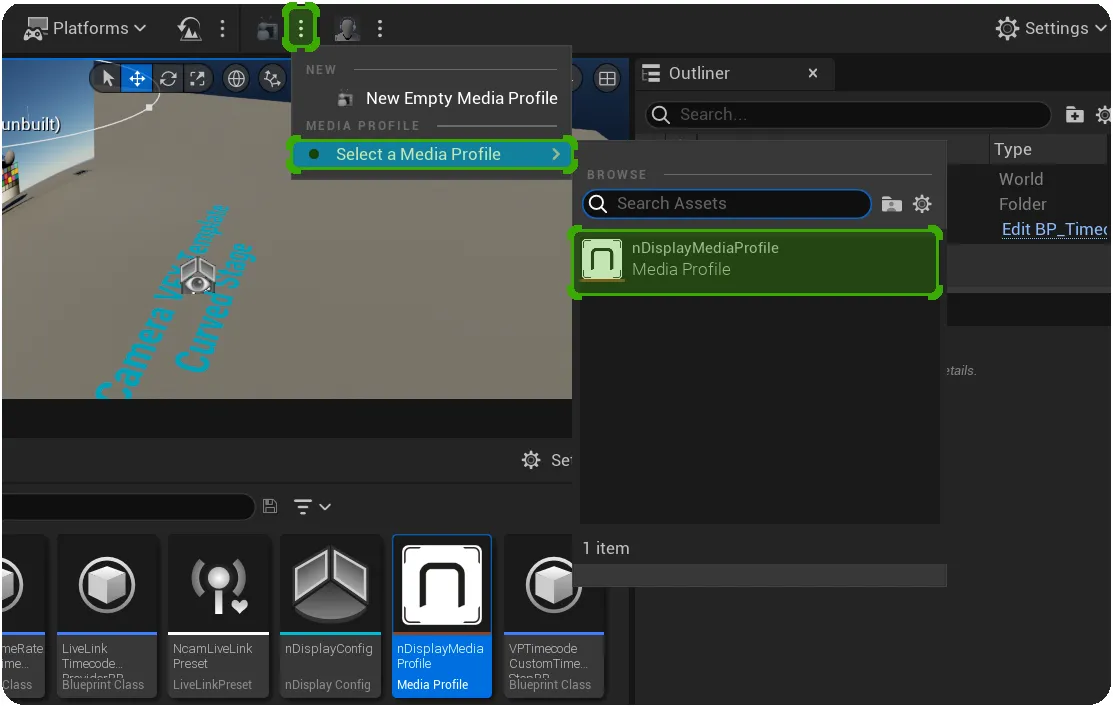Click viewport layout grid icon

click(607, 78)
